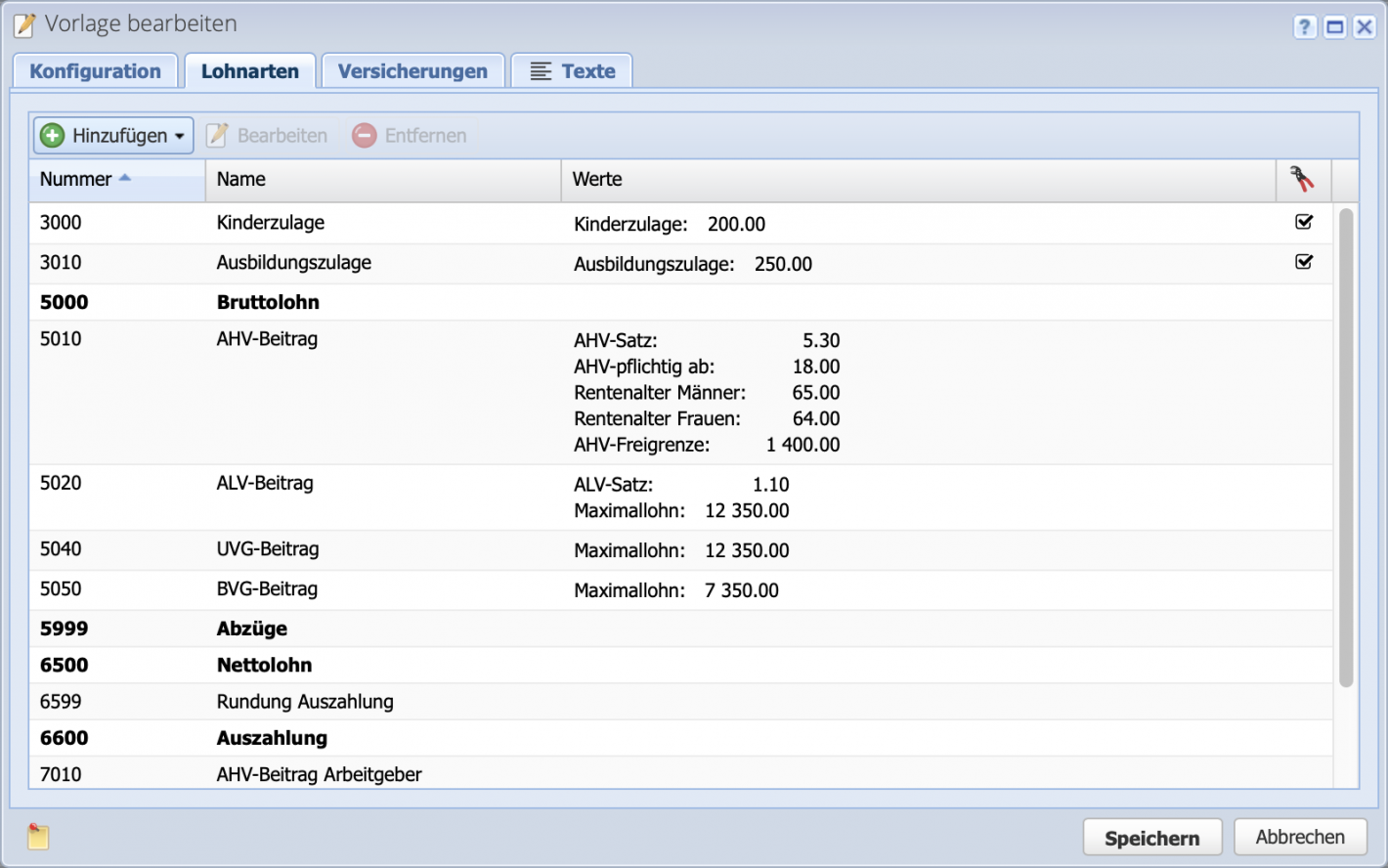The height and width of the screenshot is (868, 1388).
Task: Switch to the Texte tab
Action: [x=573, y=71]
